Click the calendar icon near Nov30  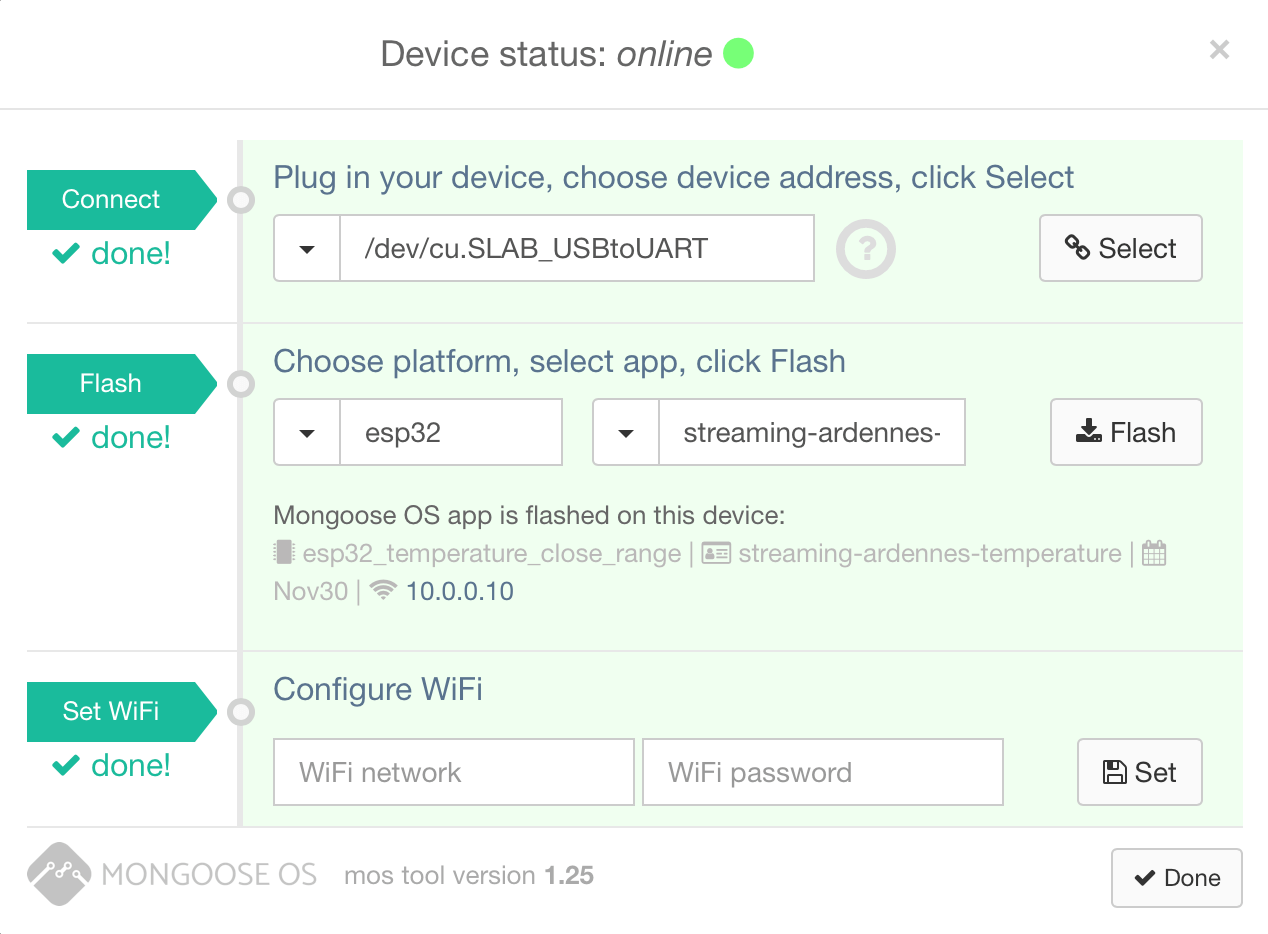point(1154,553)
